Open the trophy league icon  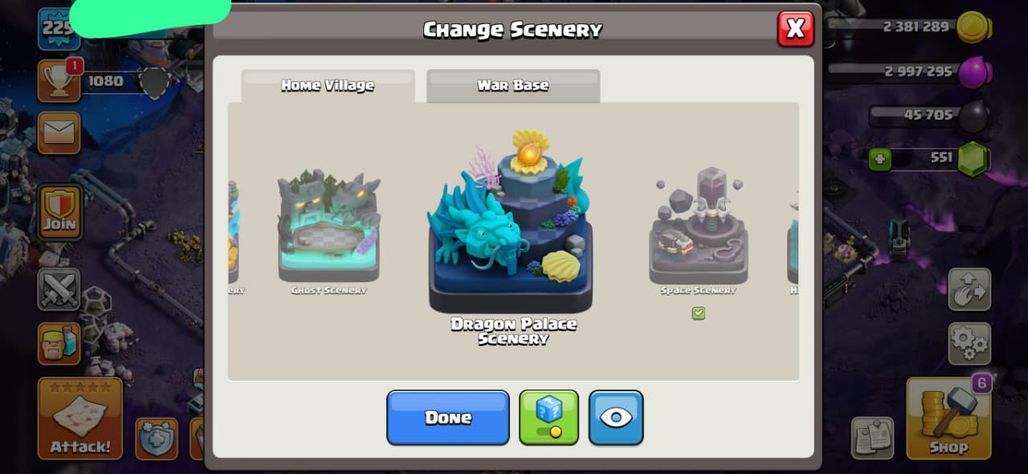click(x=59, y=81)
